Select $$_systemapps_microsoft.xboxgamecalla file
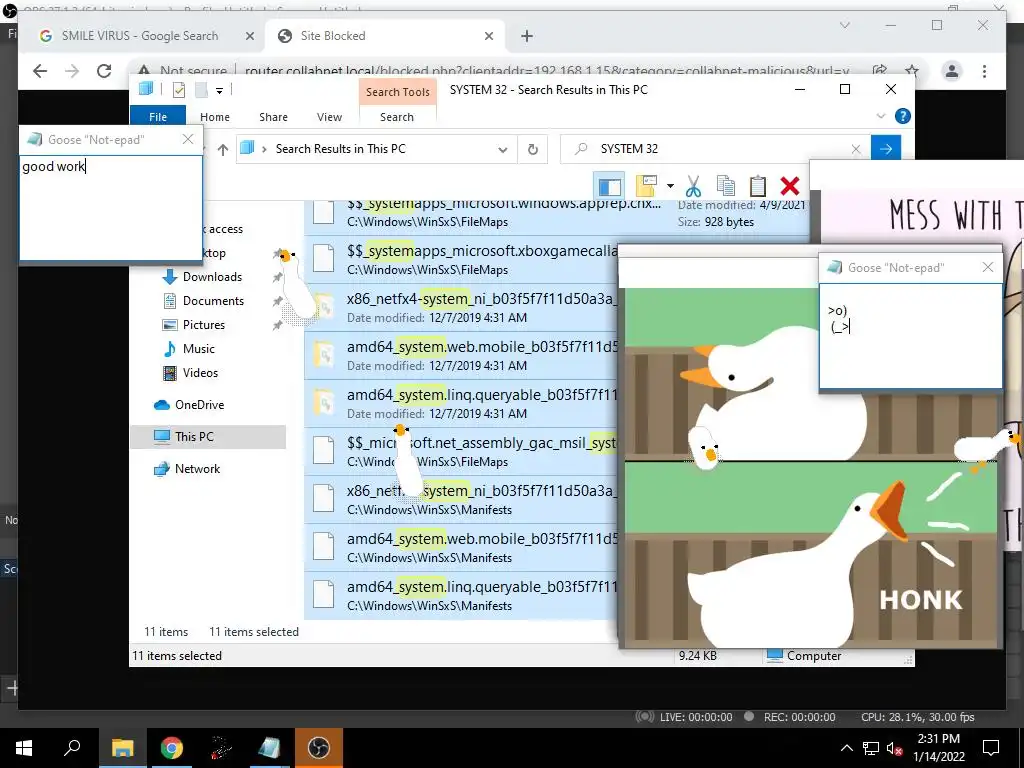Image resolution: width=1024 pixels, height=768 pixels. [x=461, y=259]
